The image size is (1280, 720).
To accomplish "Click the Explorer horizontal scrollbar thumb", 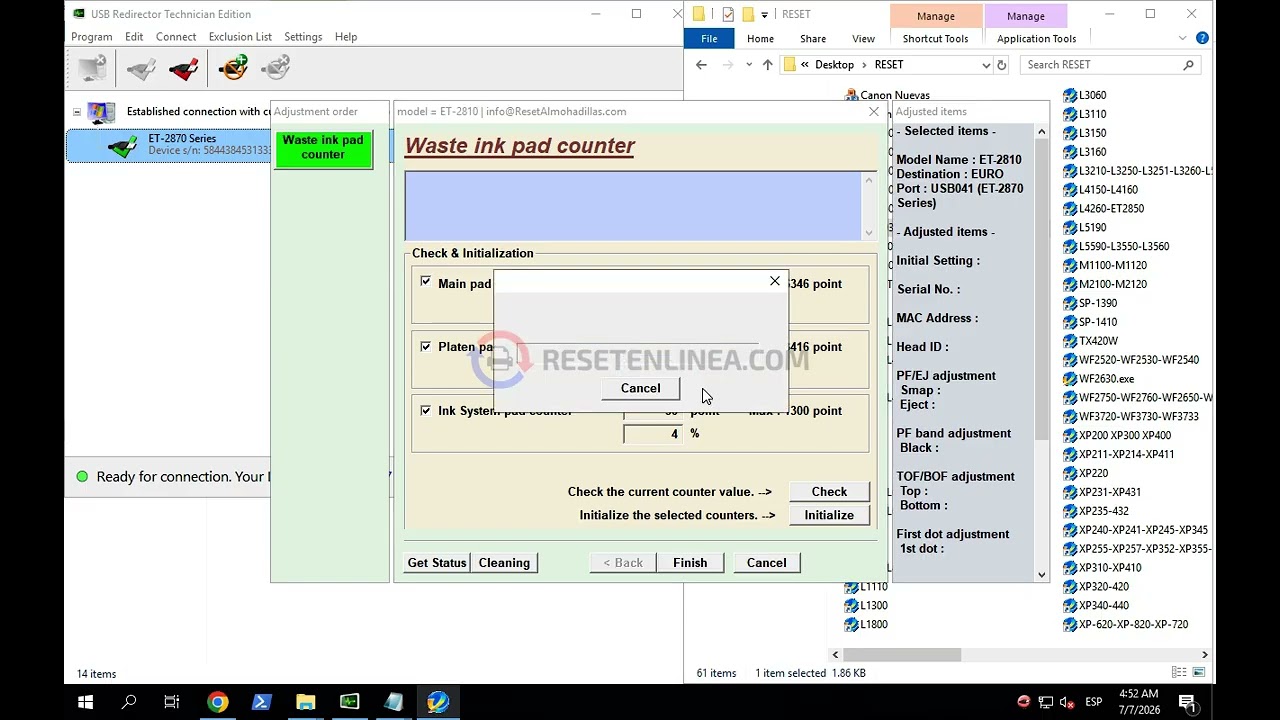I will point(903,655).
